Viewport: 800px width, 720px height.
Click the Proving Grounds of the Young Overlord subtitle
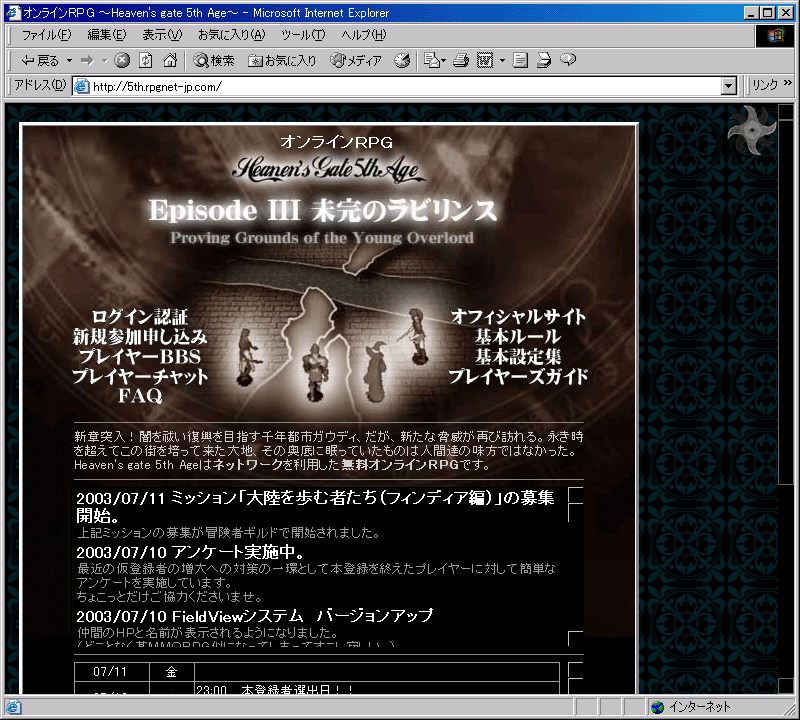pyautogui.click(x=322, y=238)
